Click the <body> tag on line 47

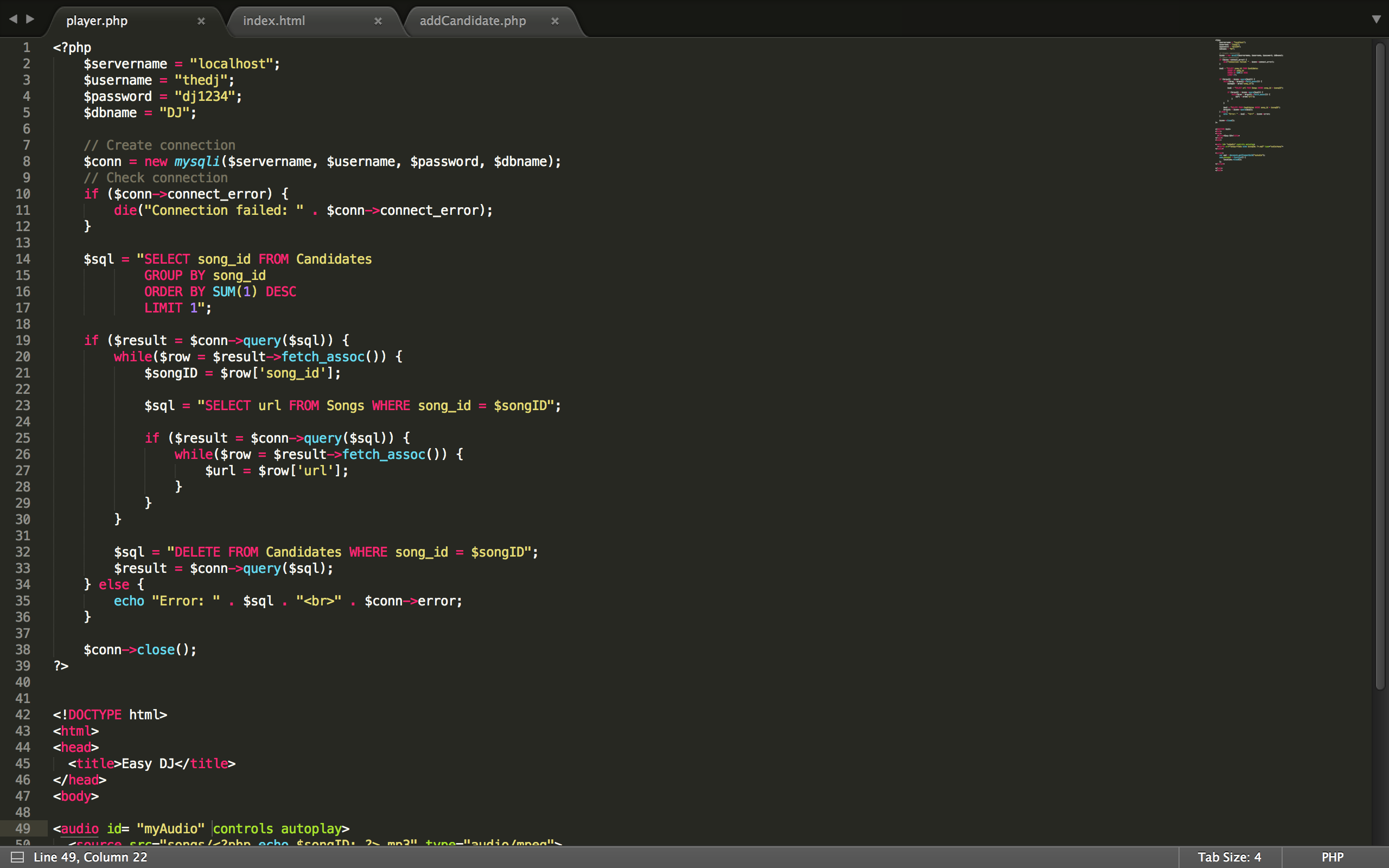[x=76, y=796]
